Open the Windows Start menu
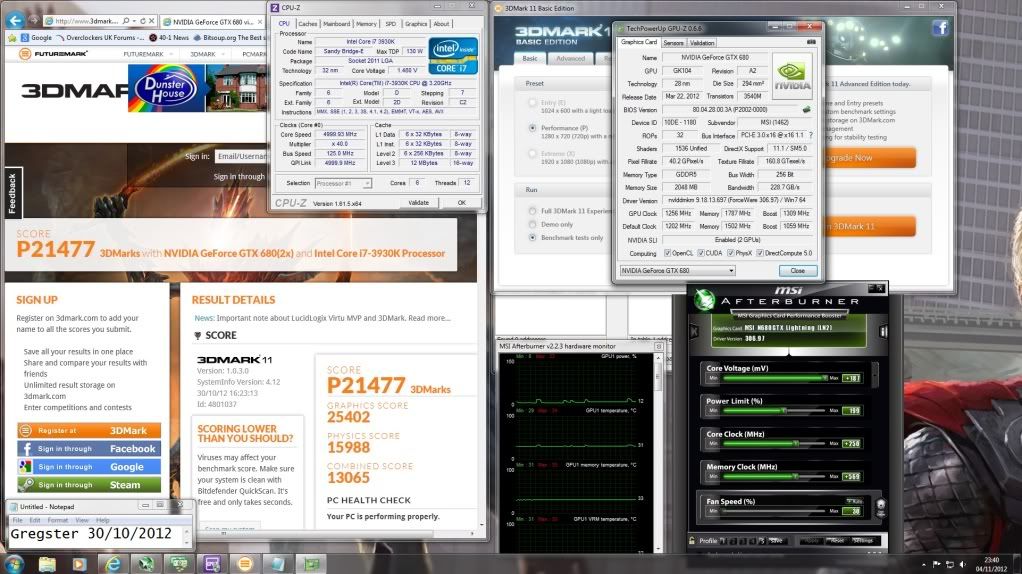Viewport: 1022px width, 574px height. click(14, 564)
